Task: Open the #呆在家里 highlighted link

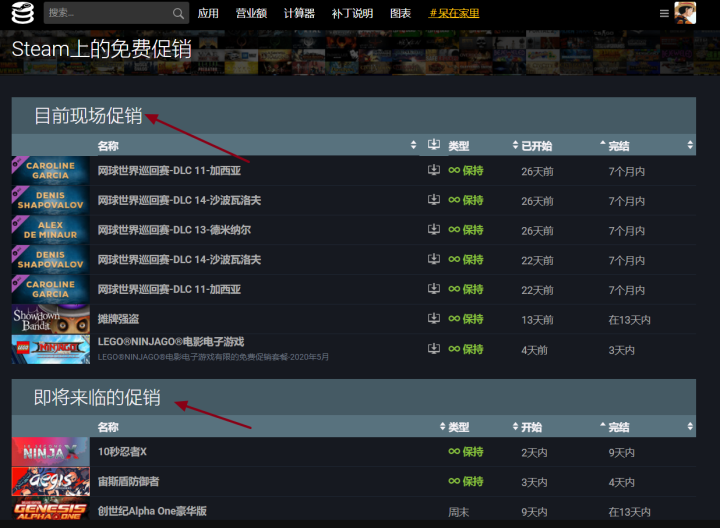Action: [454, 13]
